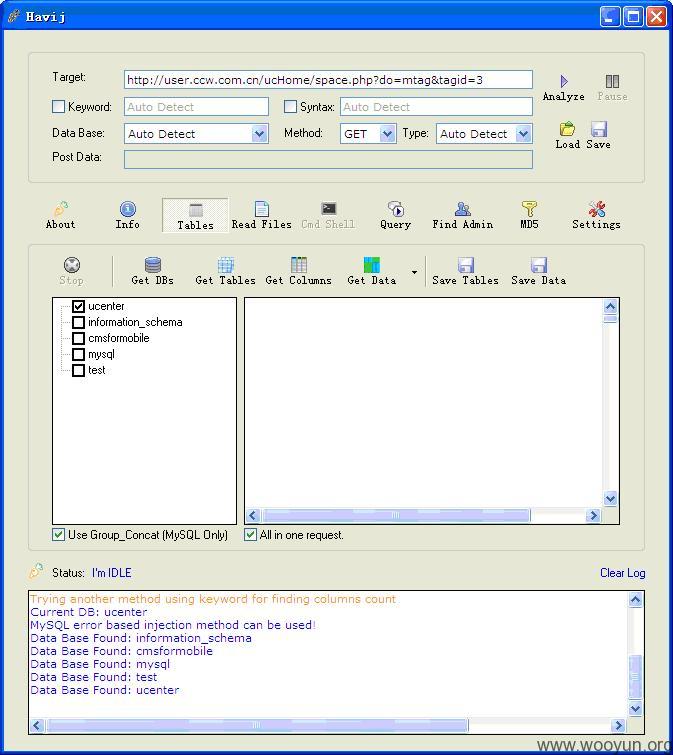
Task: Click the Syntax Auto Detect field
Action: pyautogui.click(x=437, y=106)
